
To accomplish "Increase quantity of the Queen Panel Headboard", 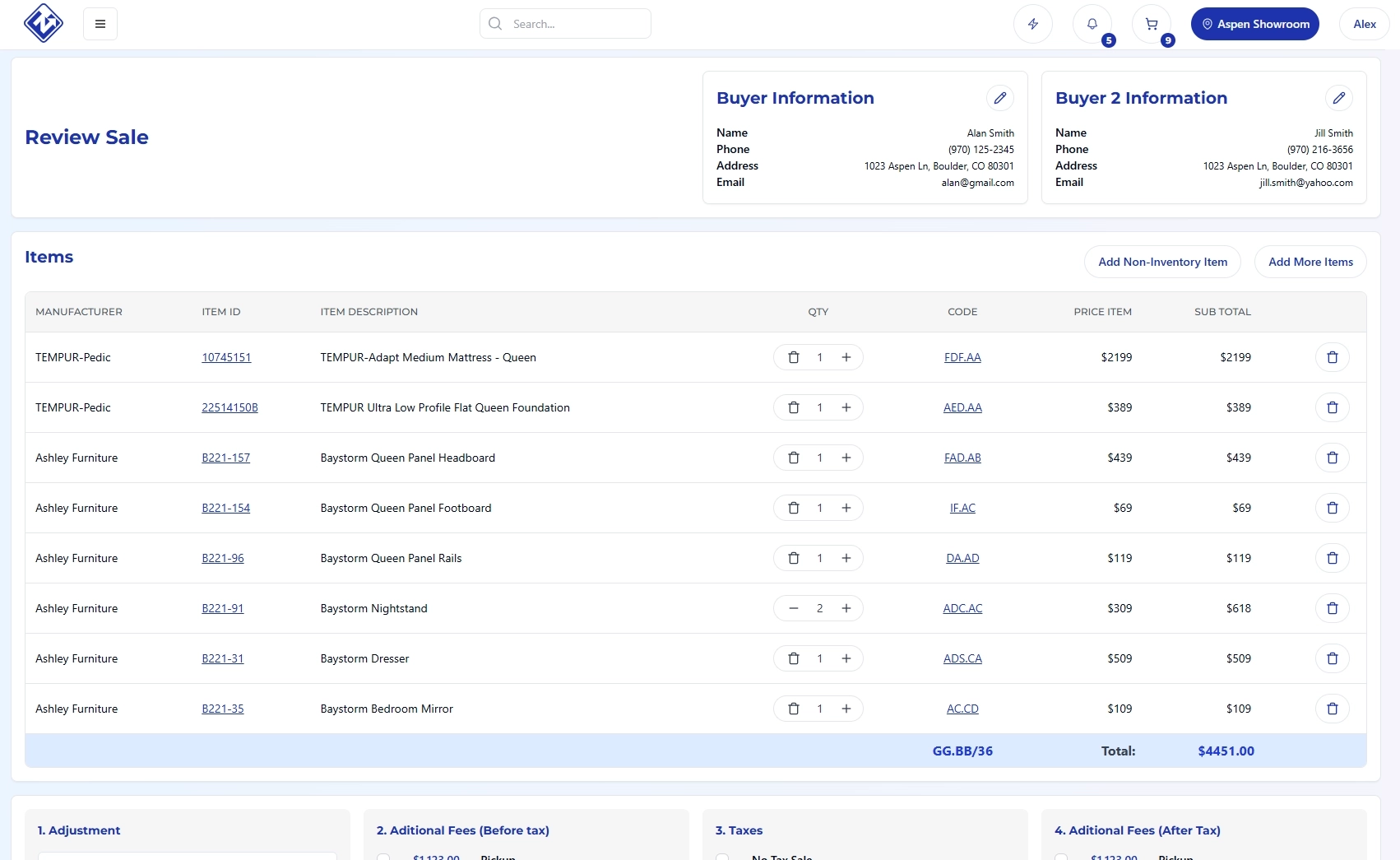I will pyautogui.click(x=846, y=458).
